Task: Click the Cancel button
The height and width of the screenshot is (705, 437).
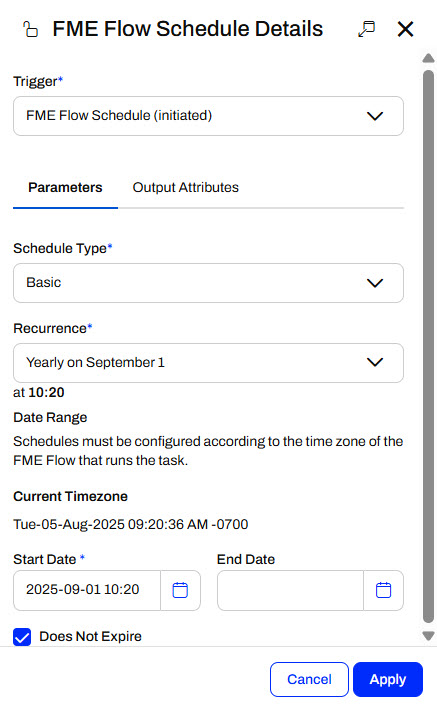Action: (x=309, y=679)
